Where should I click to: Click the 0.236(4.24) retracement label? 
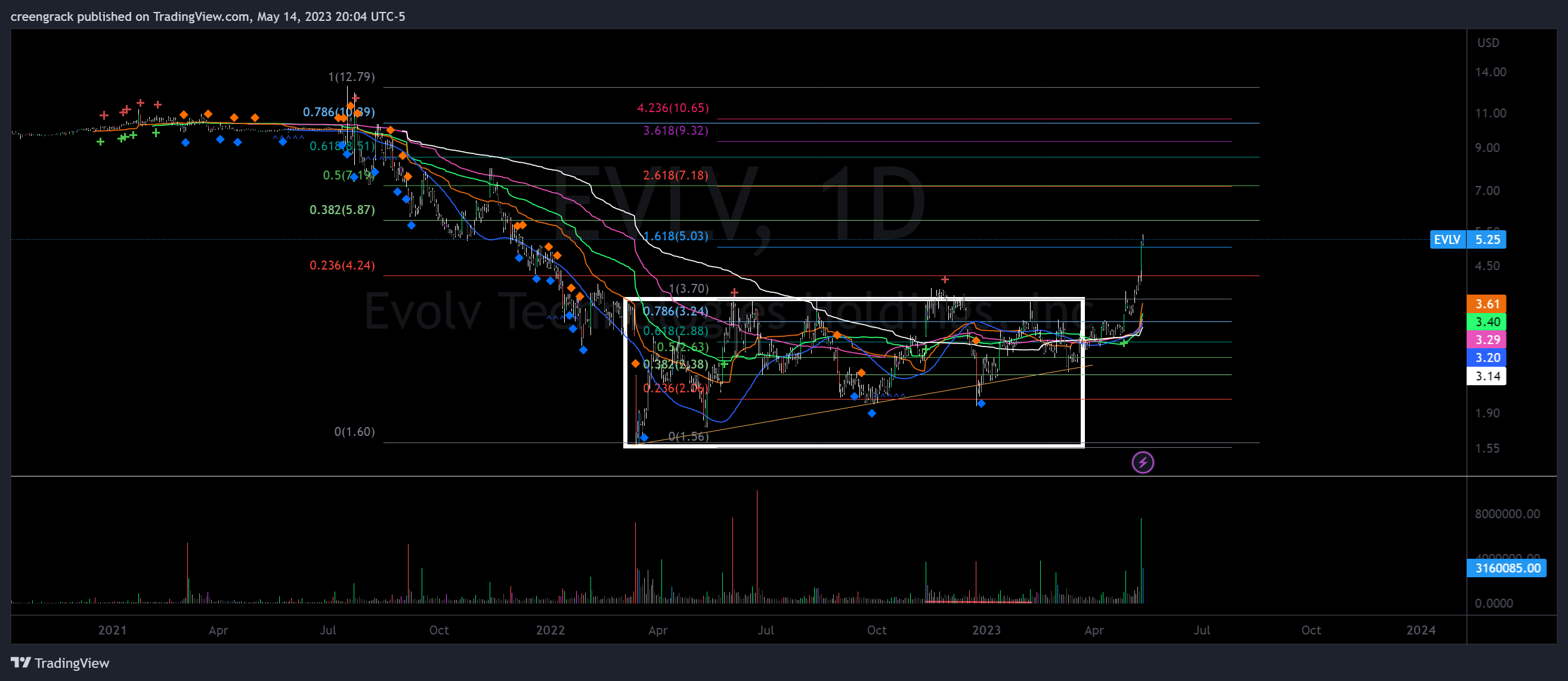pos(342,265)
